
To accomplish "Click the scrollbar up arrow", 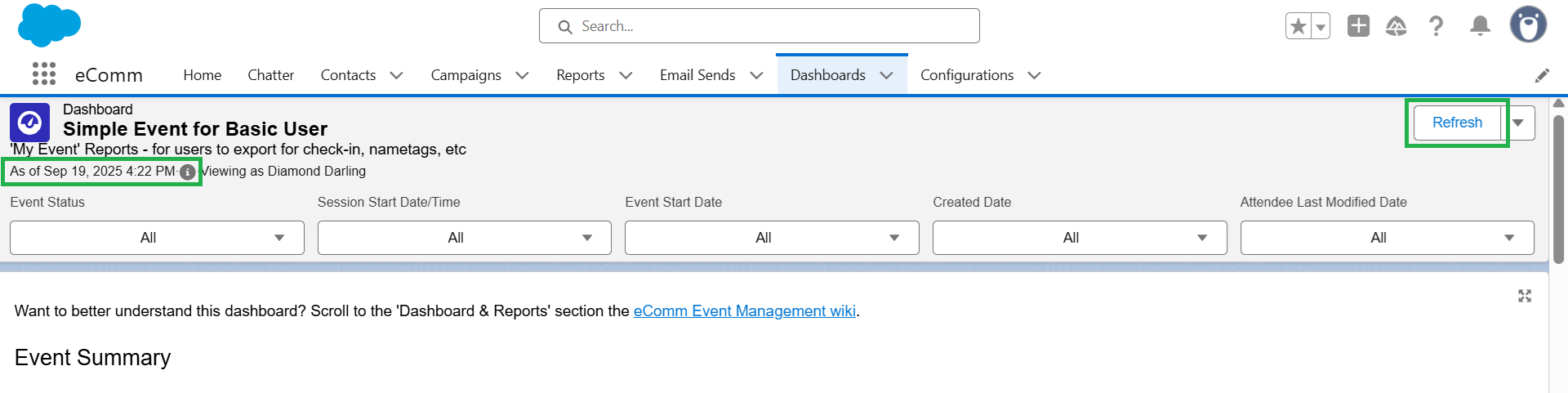I will coord(1558,103).
